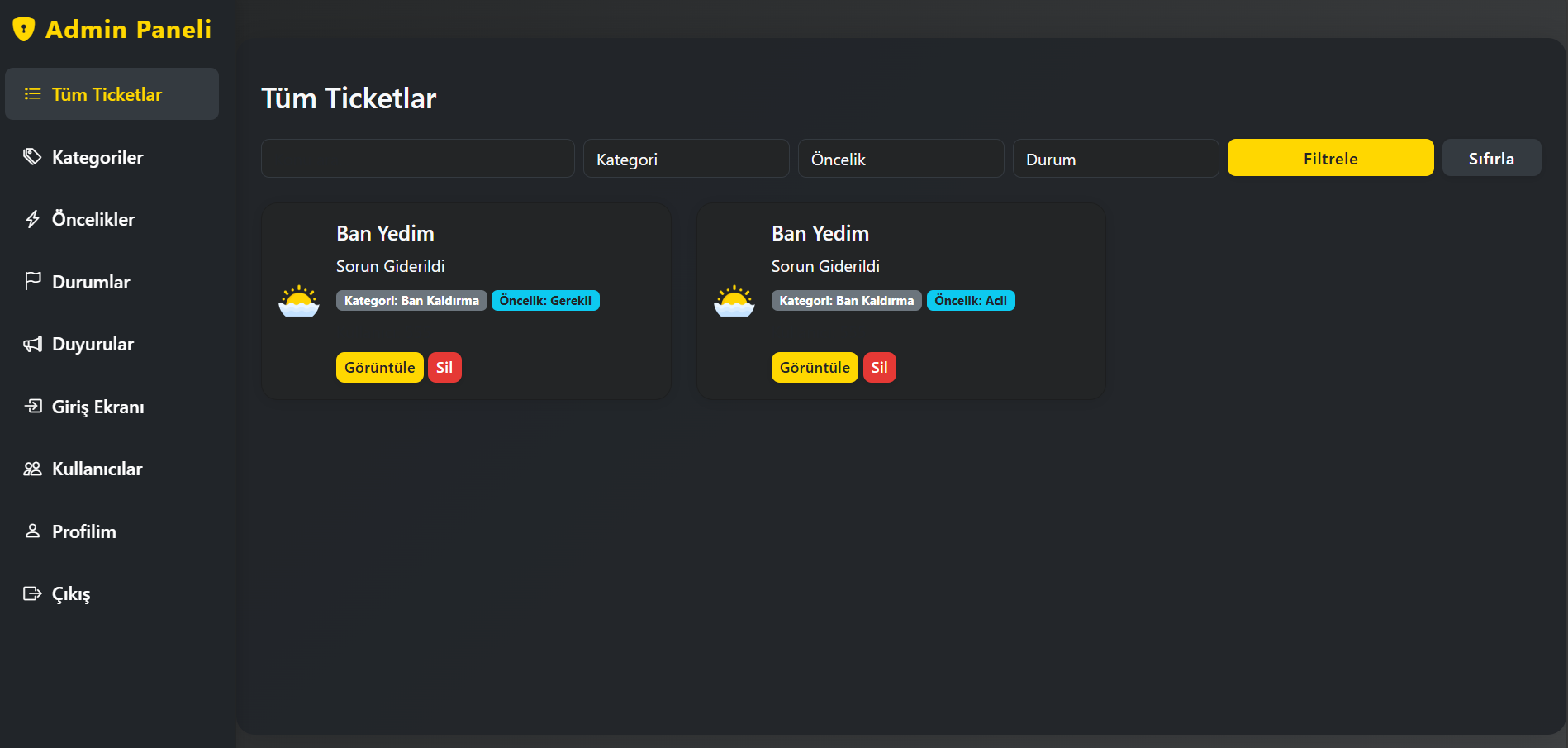Viewport: 1568px width, 748px height.
Task: Go to the Kullanıcılar page
Action: [112, 469]
